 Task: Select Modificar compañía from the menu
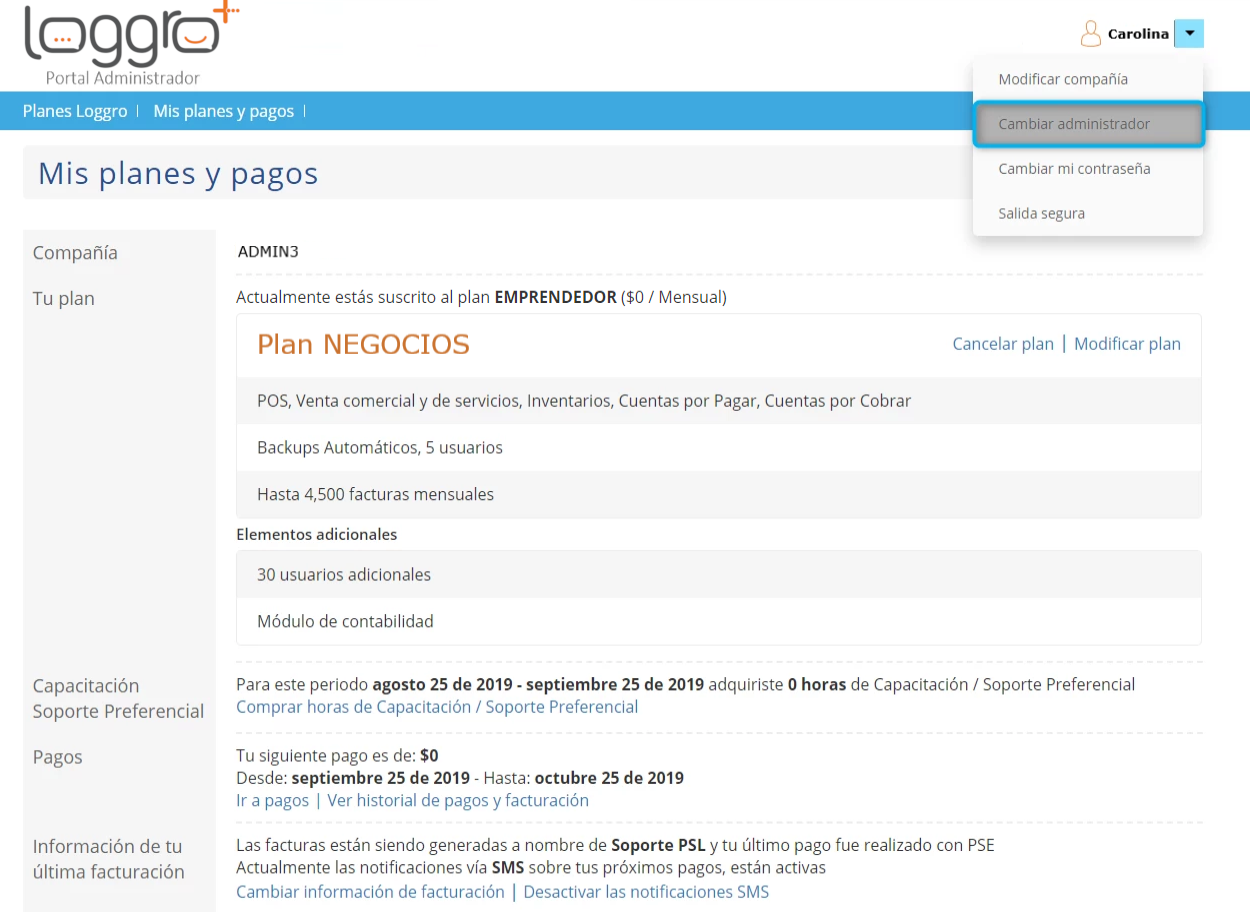pyautogui.click(x=1062, y=79)
